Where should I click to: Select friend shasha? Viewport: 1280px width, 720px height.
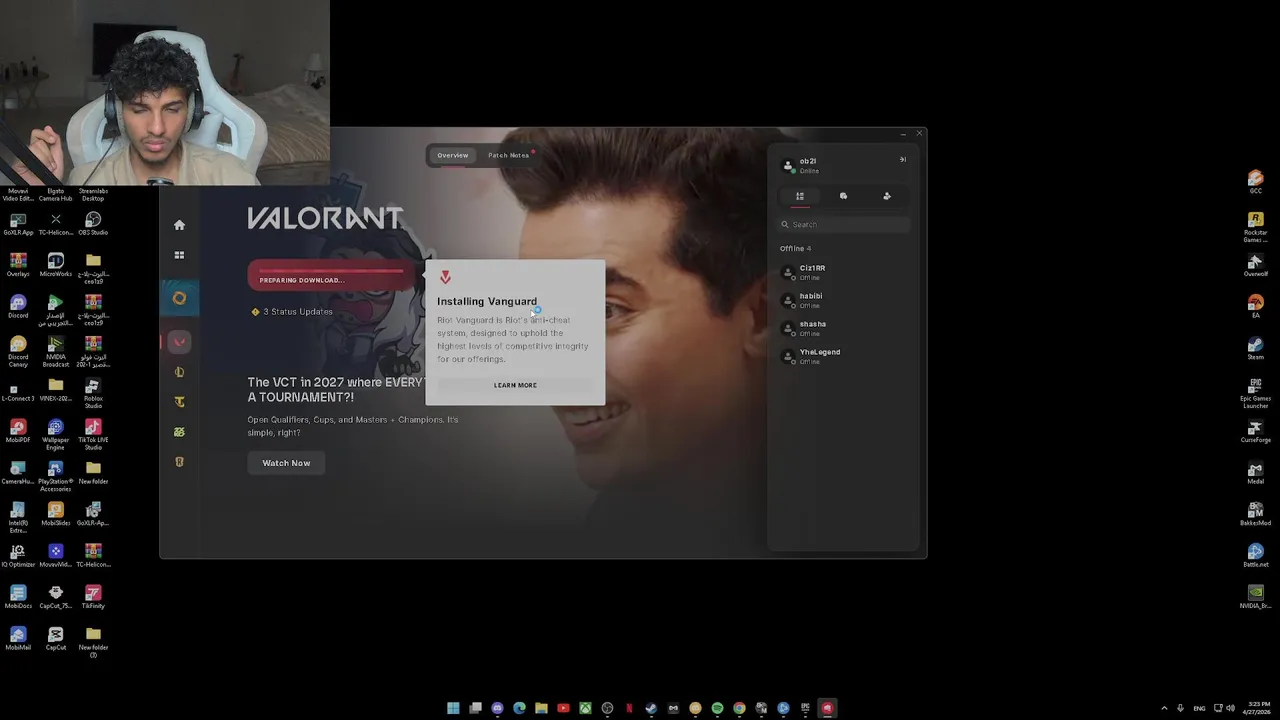tap(843, 328)
